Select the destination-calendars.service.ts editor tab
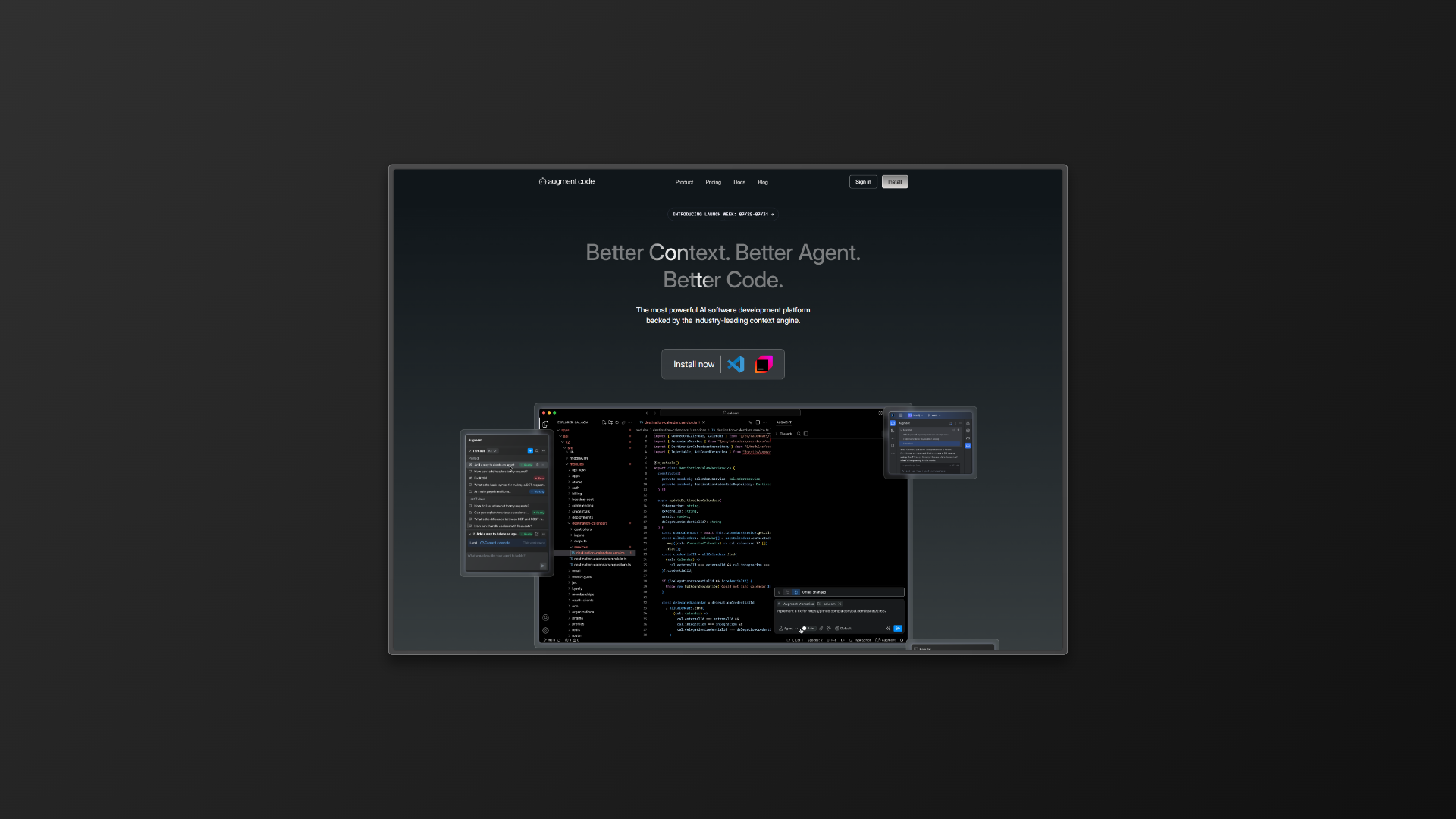The height and width of the screenshot is (819, 1456). [671, 422]
